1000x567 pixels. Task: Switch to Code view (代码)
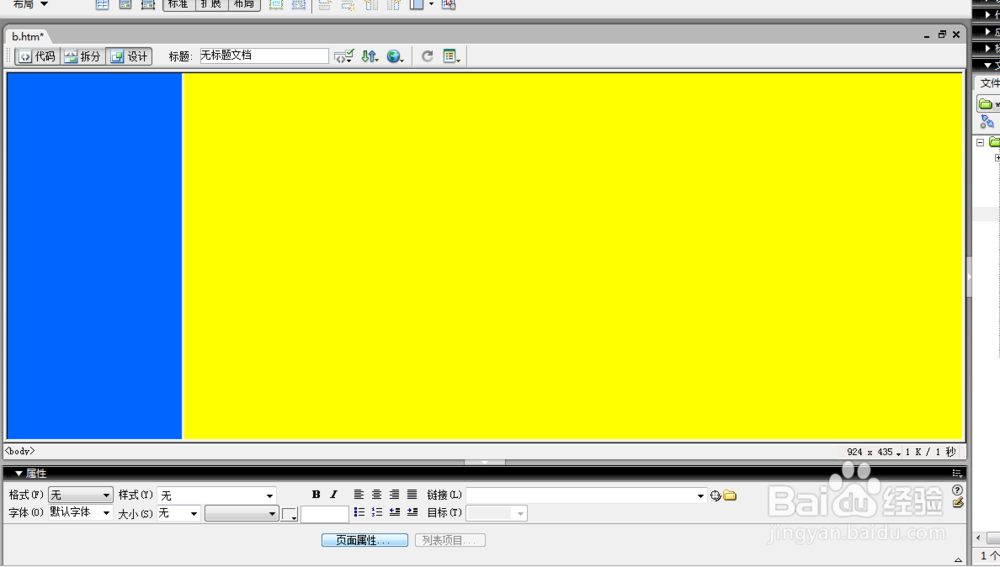click(x=38, y=56)
